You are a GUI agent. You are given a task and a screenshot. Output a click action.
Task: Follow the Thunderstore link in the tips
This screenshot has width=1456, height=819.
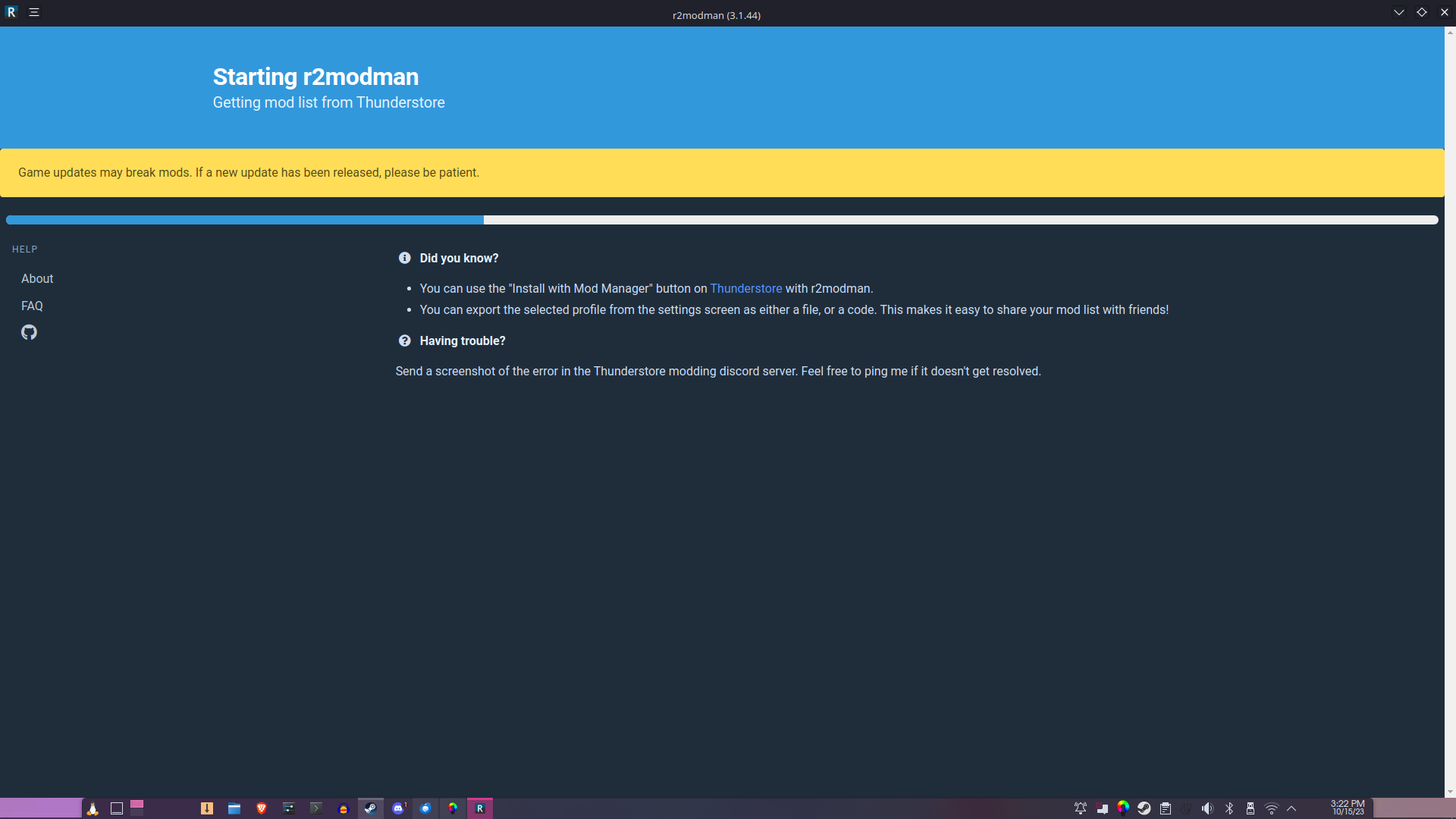coord(745,288)
